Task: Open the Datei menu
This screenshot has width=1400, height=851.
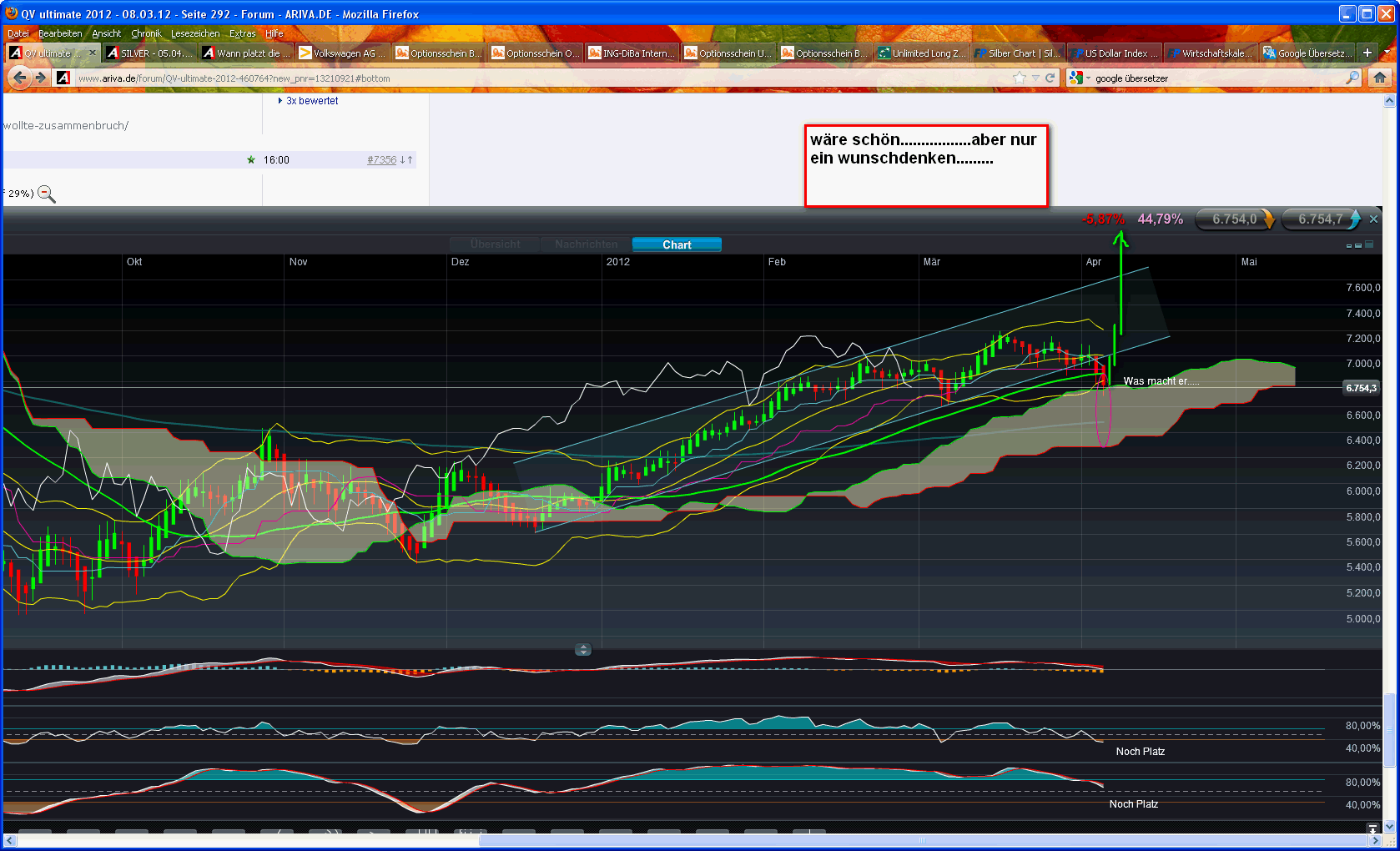Action: pyautogui.click(x=18, y=33)
